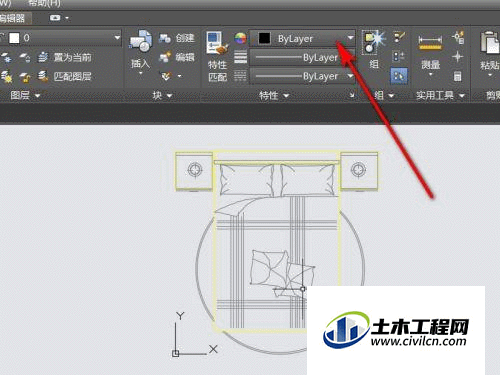Click the 插入 insert block icon
Image resolution: width=500 pixels, height=375 pixels.
(x=141, y=42)
